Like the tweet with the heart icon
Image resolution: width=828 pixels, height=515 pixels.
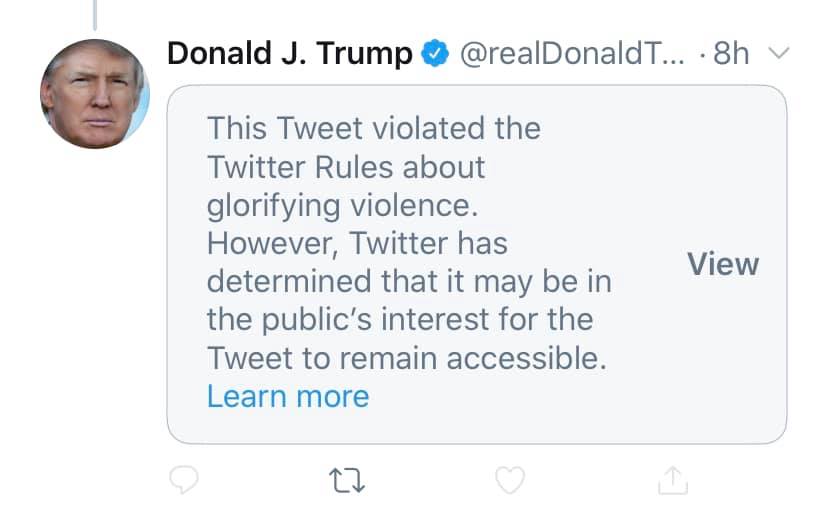(510, 480)
